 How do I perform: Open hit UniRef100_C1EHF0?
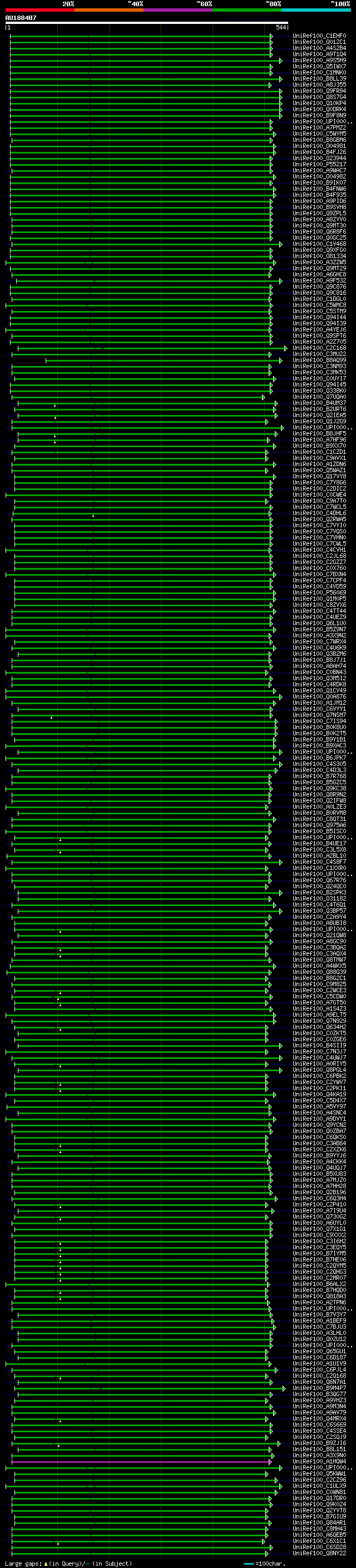pyautogui.click(x=319, y=36)
